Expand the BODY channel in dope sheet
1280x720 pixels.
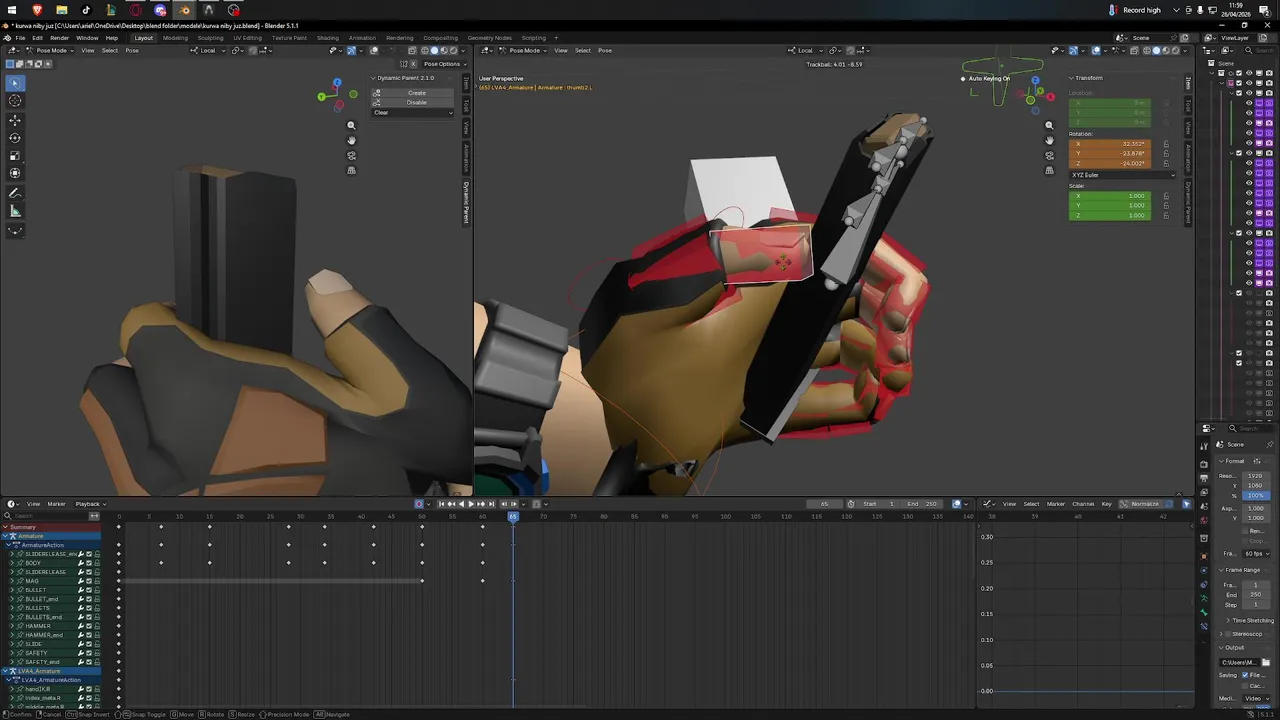12,563
